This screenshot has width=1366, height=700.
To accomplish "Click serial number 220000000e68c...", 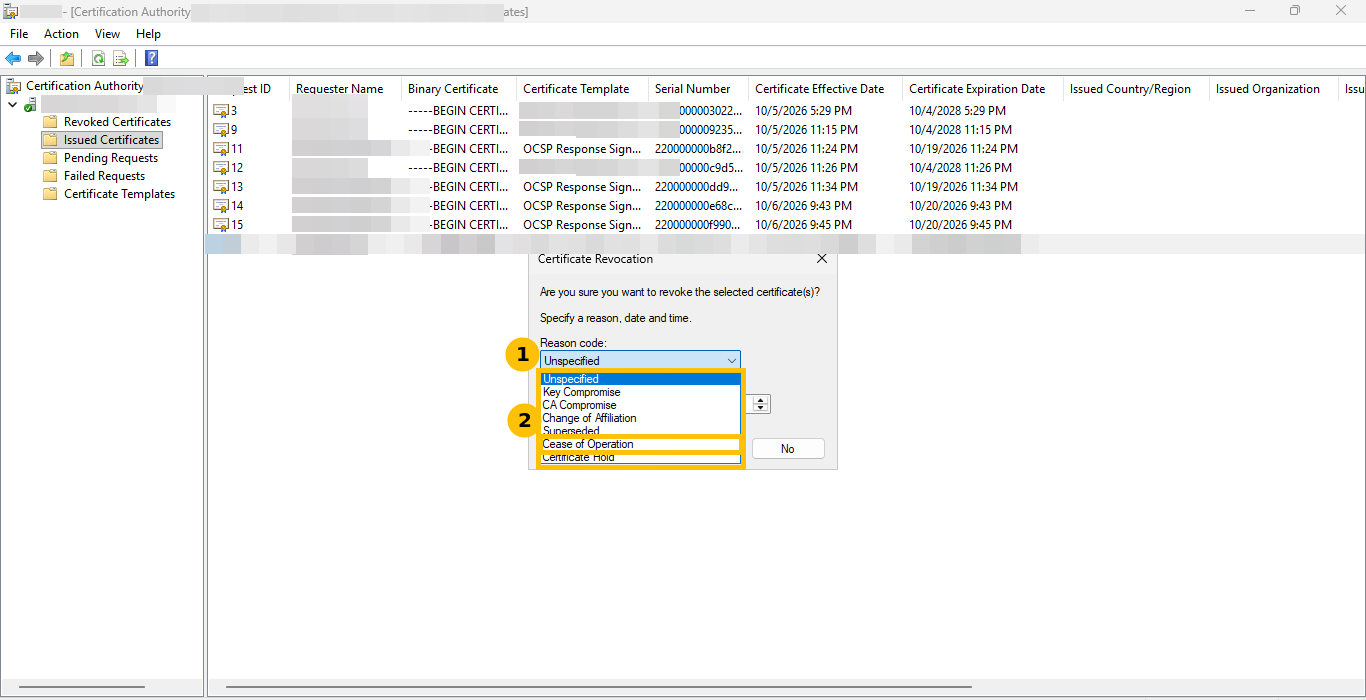I will [698, 205].
